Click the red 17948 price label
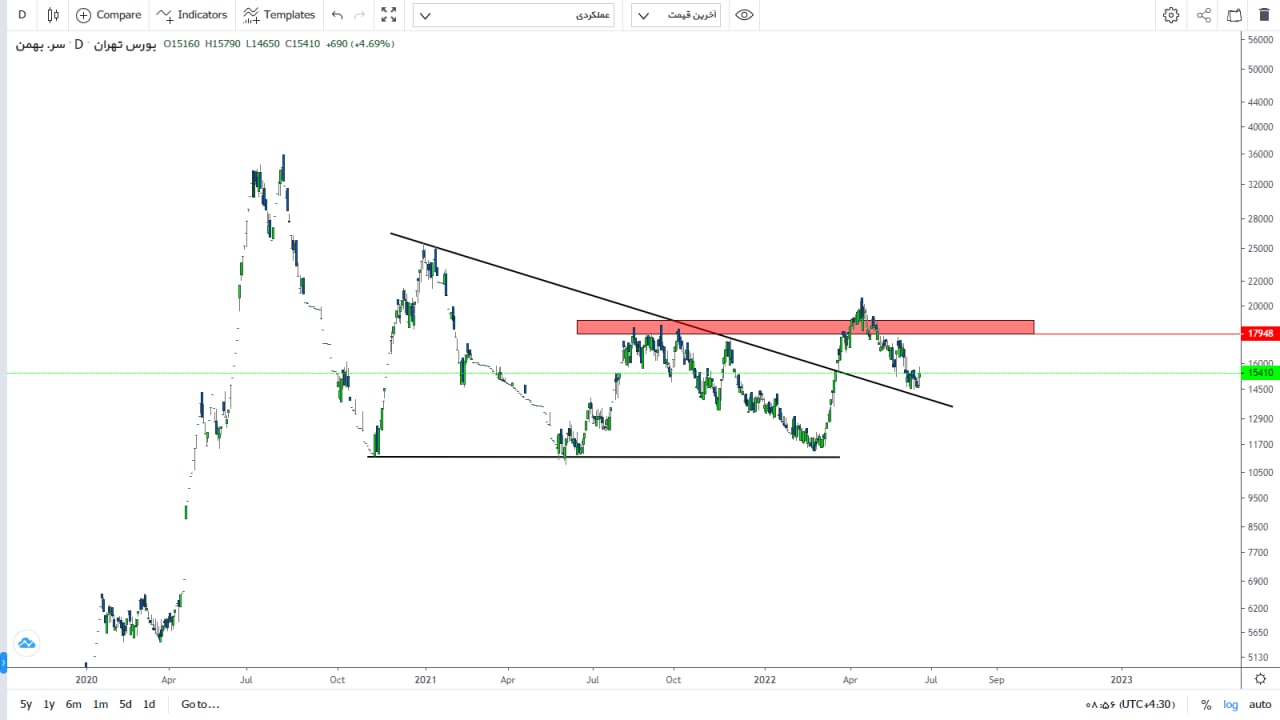 [x=1259, y=333]
